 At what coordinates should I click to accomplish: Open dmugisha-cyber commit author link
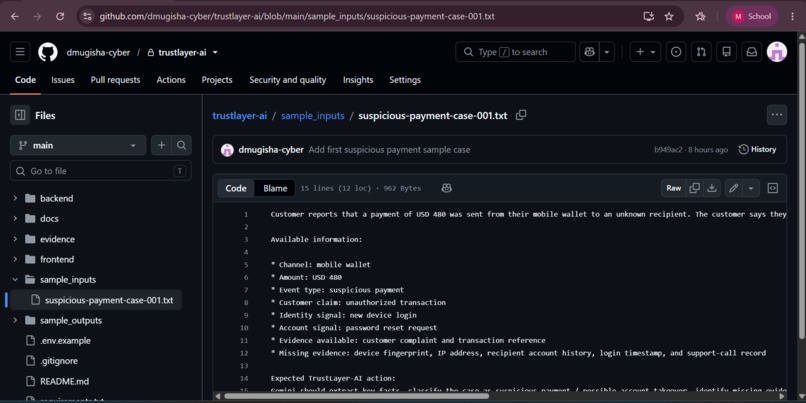click(271, 150)
